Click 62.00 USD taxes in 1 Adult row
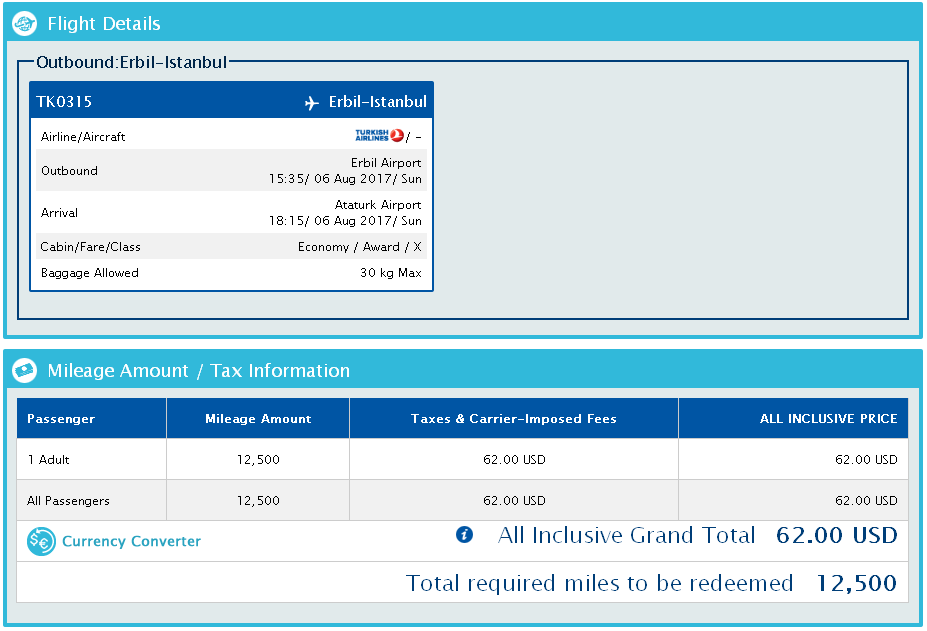This screenshot has height=631, width=927. pyautogui.click(x=514, y=460)
